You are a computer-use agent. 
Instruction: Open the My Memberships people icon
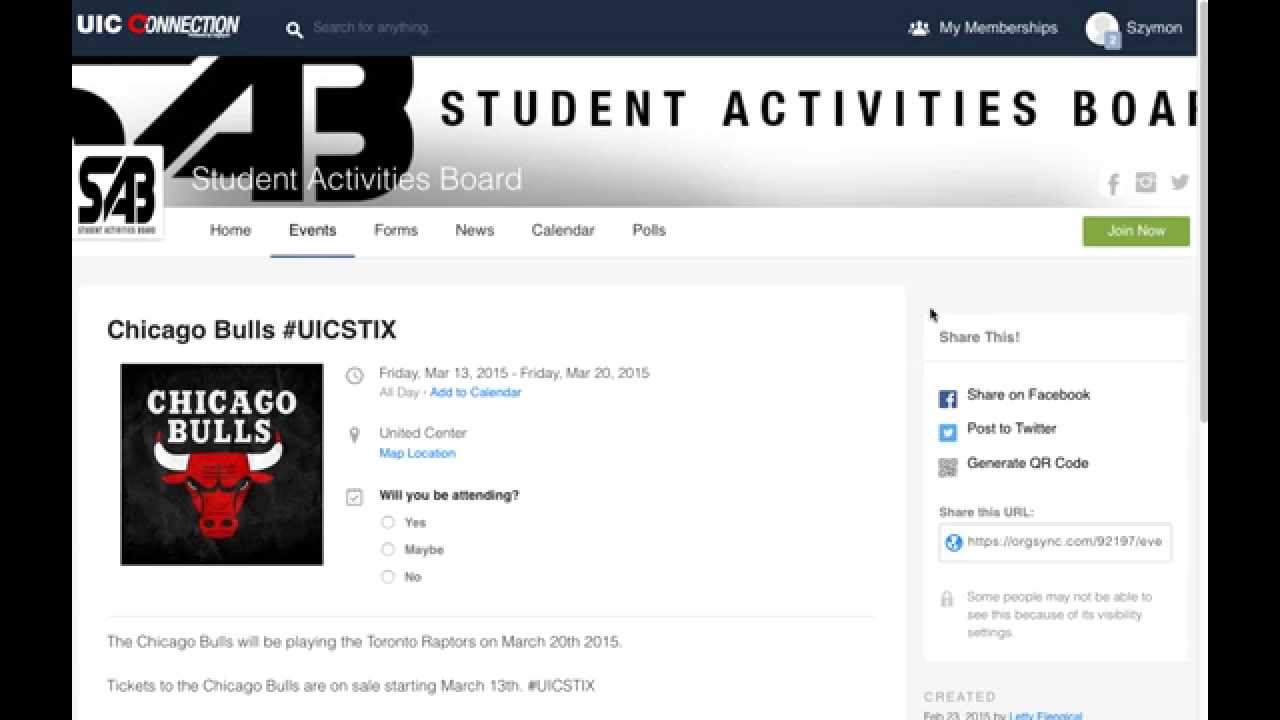tap(918, 28)
